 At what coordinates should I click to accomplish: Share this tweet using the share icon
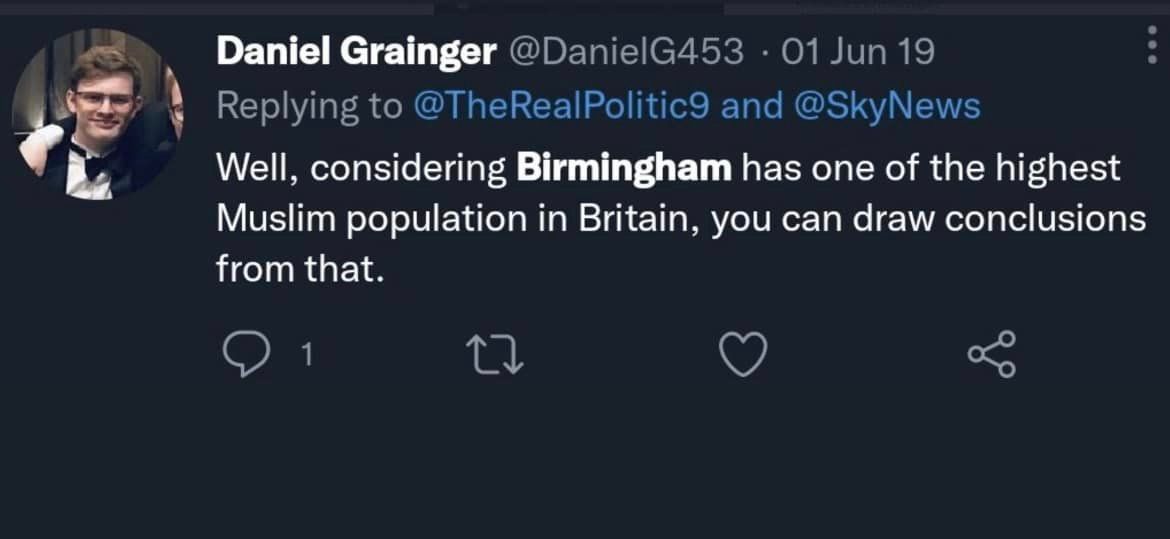[992, 354]
